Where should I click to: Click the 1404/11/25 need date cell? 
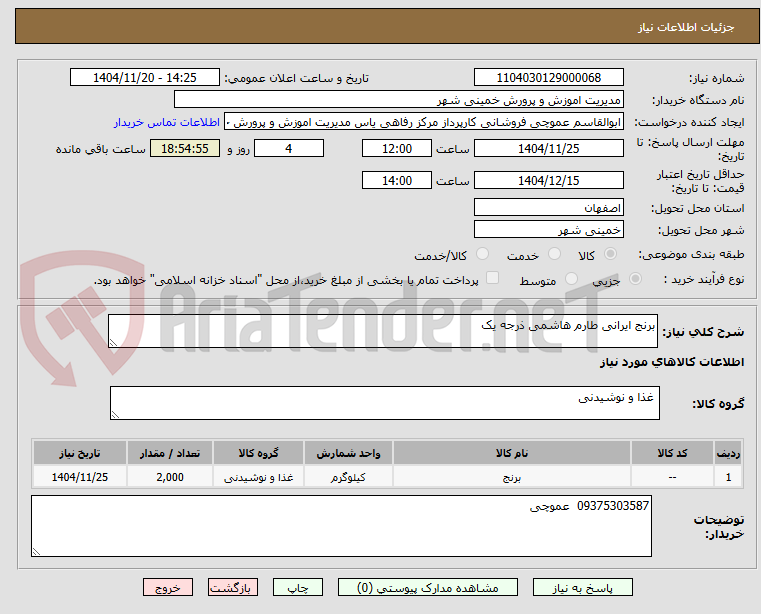tap(80, 477)
